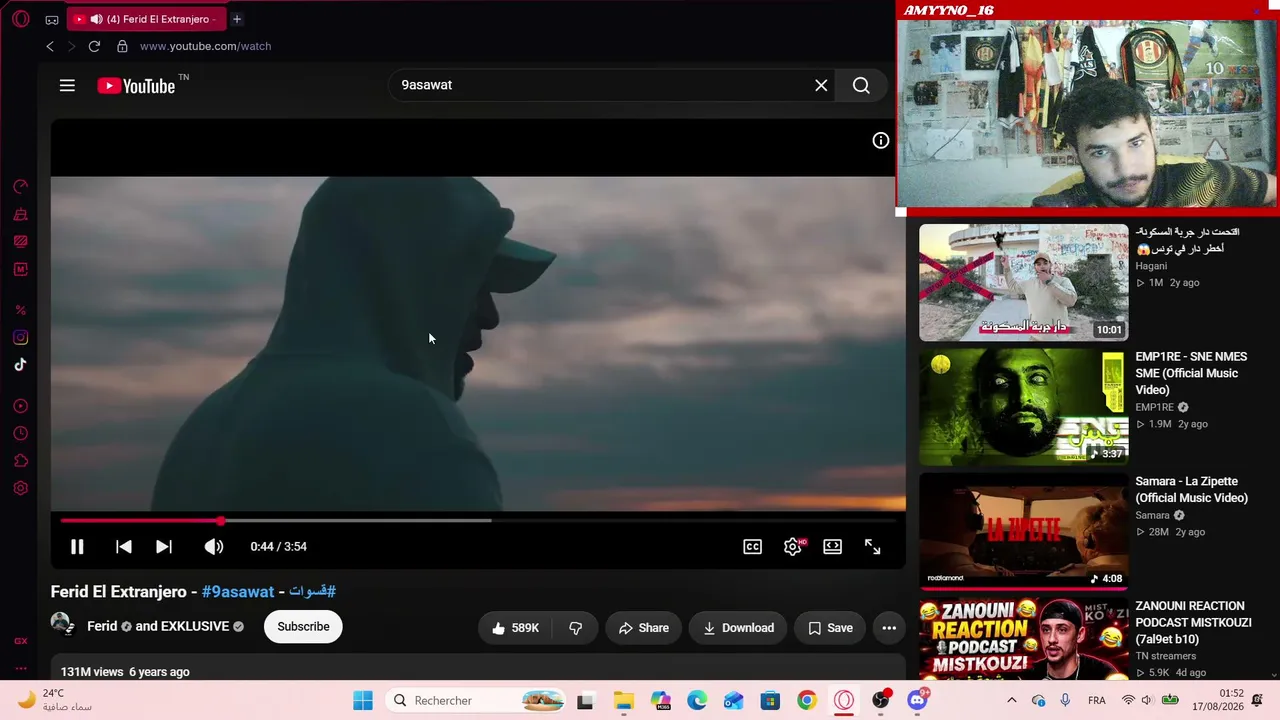Open the video settings gear
Viewport: 1280px width, 720px height.
(x=793, y=547)
